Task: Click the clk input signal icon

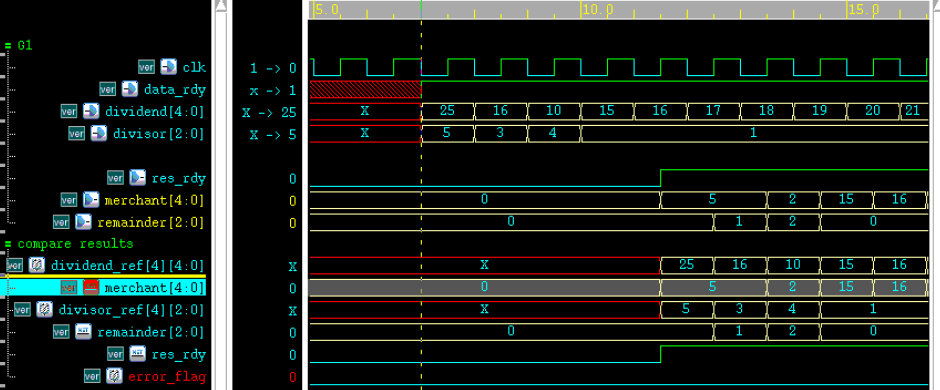Action: pyautogui.click(x=168, y=66)
